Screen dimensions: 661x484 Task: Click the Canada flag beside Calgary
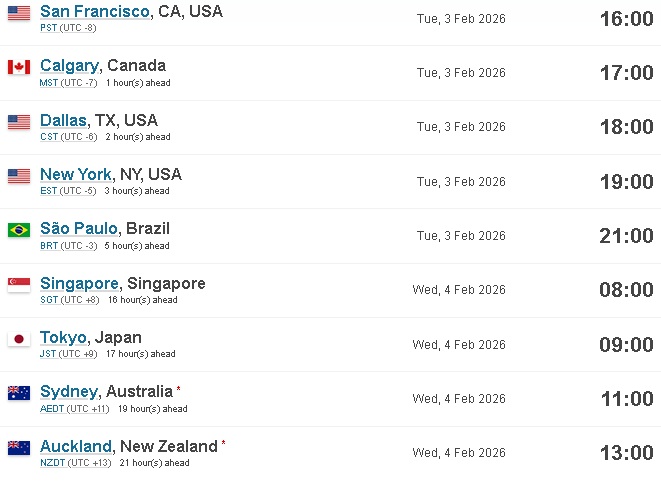pyautogui.click(x=19, y=67)
